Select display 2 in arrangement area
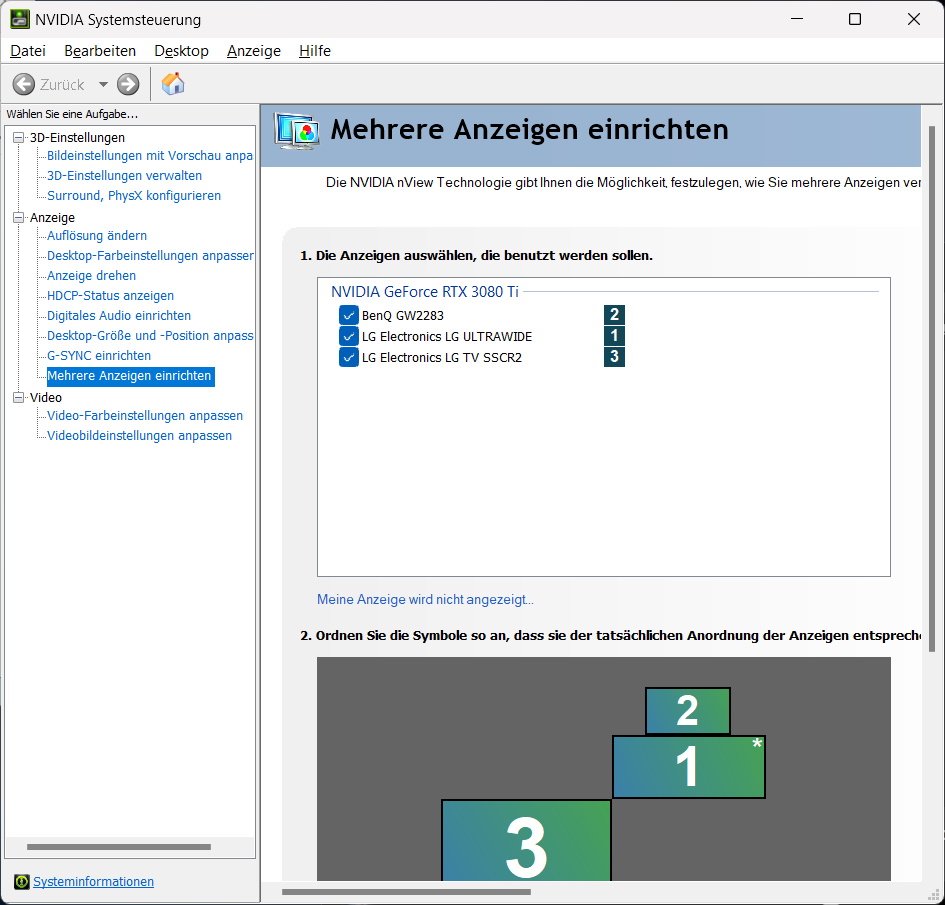This screenshot has height=905, width=945. pos(688,711)
